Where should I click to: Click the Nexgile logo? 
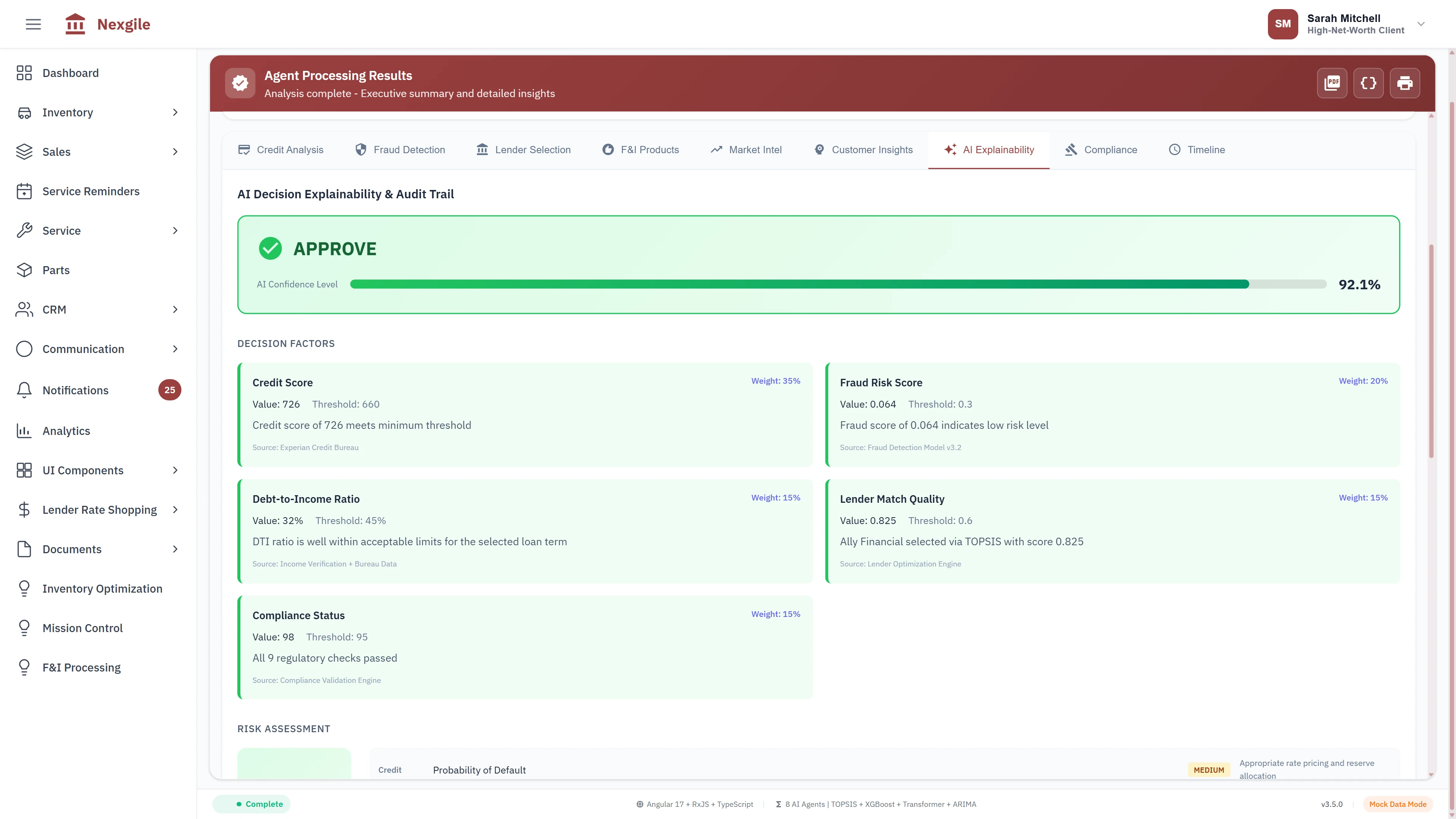[x=107, y=24]
